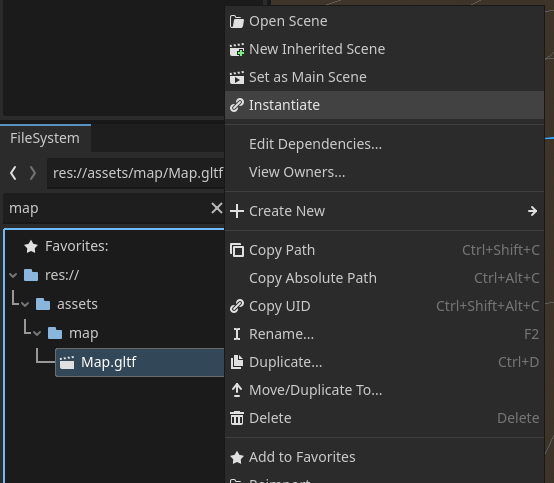The image size is (554, 483).
Task: Click the Delete trash can icon
Action: 236,418
